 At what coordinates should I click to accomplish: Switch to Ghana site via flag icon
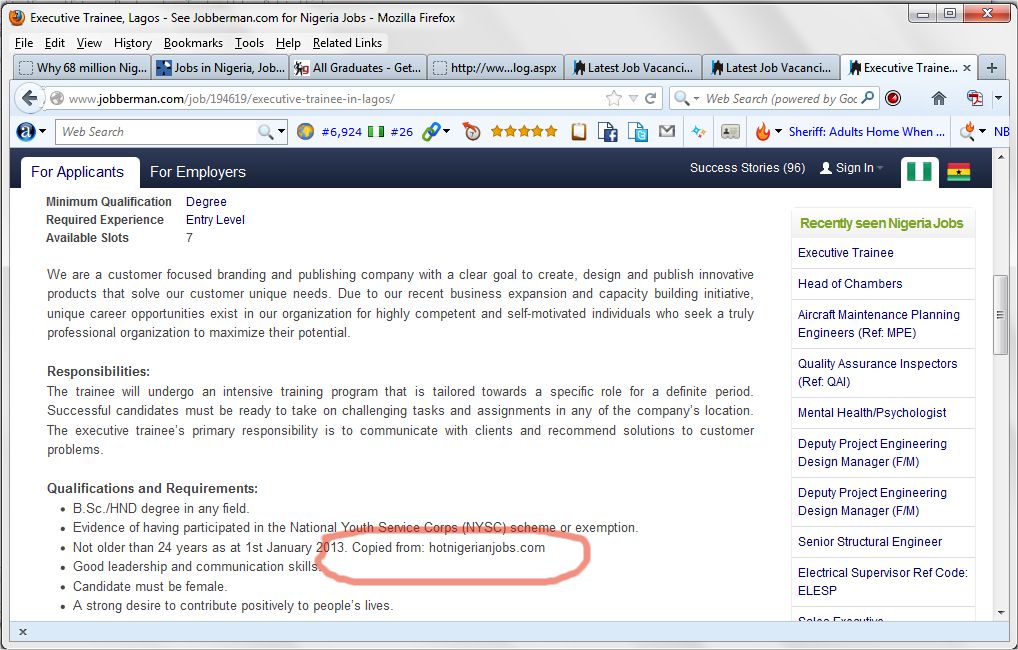coord(958,172)
